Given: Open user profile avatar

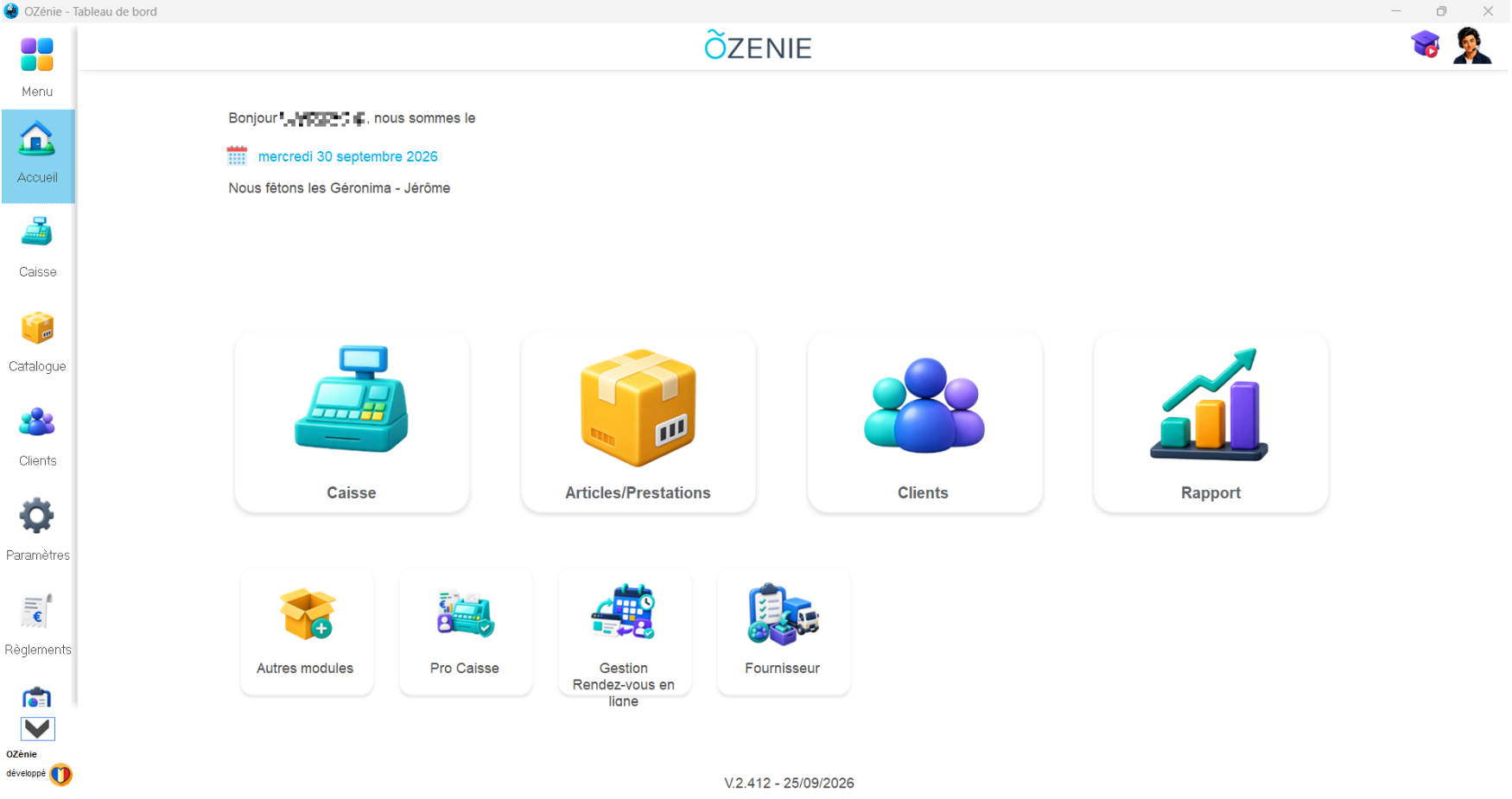Looking at the screenshot, I should 1472,46.
